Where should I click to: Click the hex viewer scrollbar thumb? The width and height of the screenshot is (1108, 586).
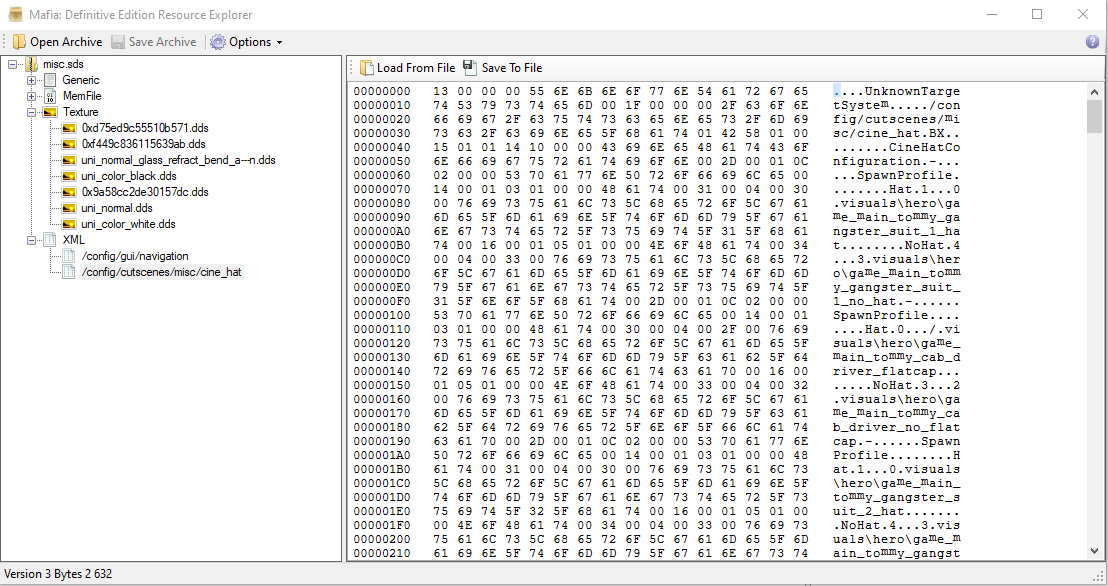(x=1095, y=116)
